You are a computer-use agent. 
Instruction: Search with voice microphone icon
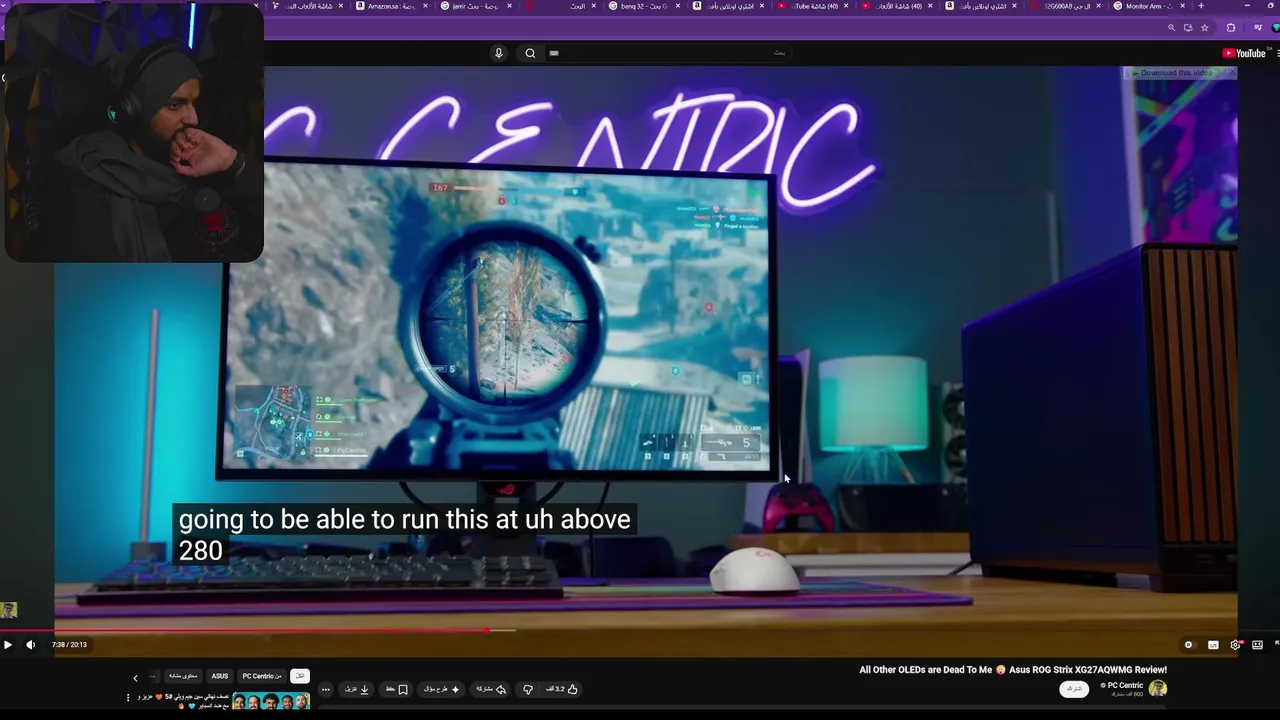498,53
